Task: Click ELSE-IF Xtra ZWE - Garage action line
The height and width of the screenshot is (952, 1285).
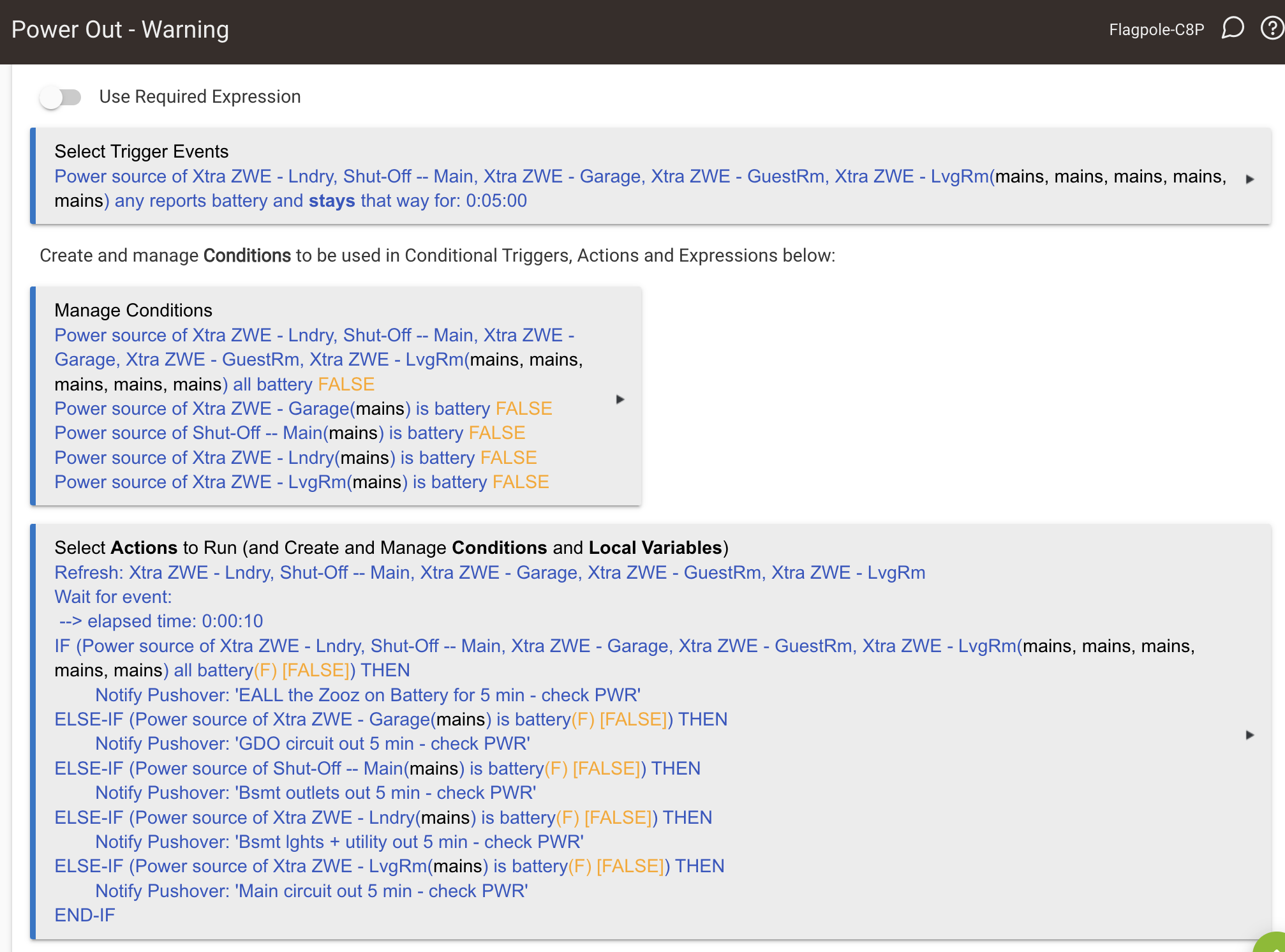Action: pos(391,719)
